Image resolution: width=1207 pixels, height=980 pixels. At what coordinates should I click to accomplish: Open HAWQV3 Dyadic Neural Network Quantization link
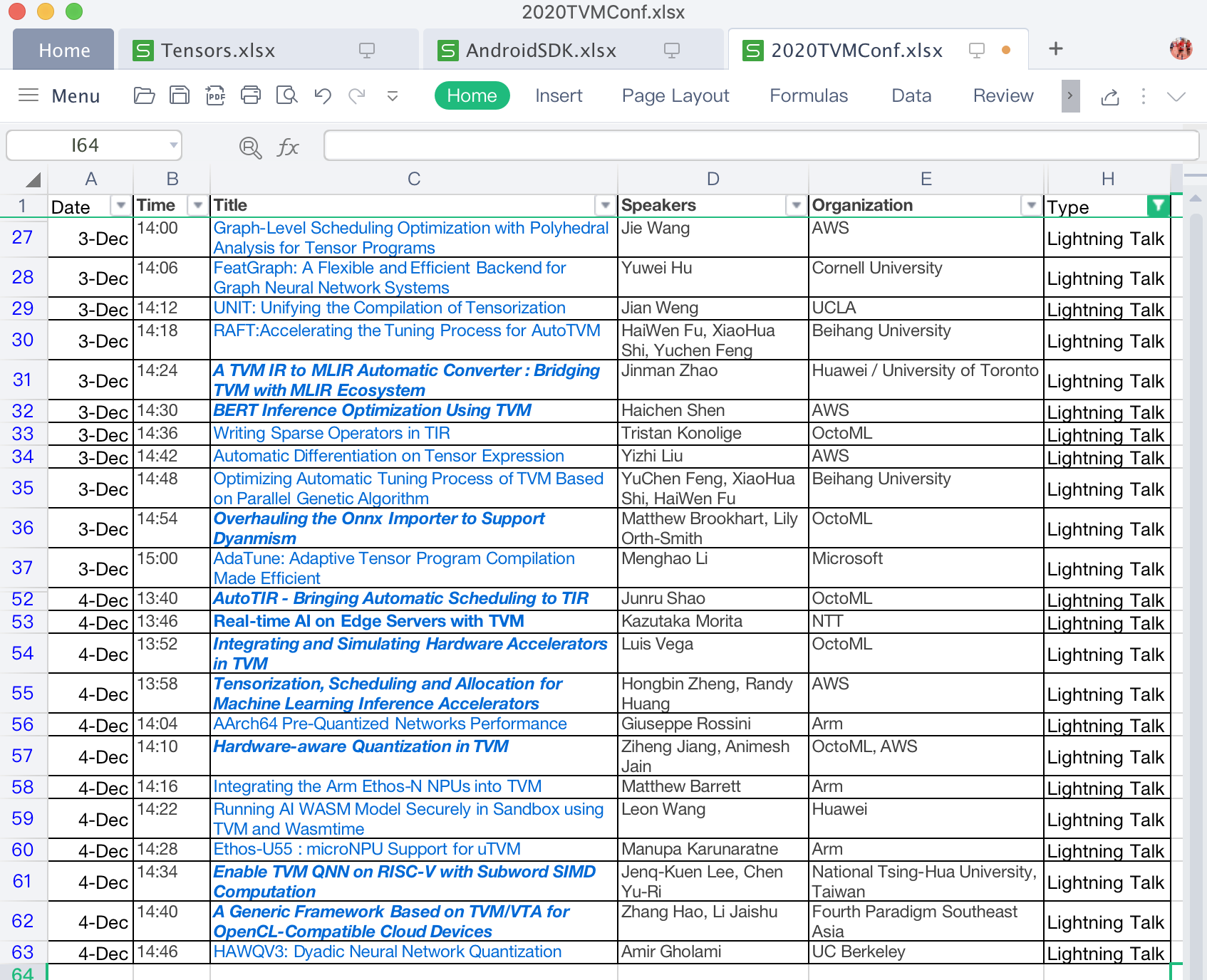[388, 952]
